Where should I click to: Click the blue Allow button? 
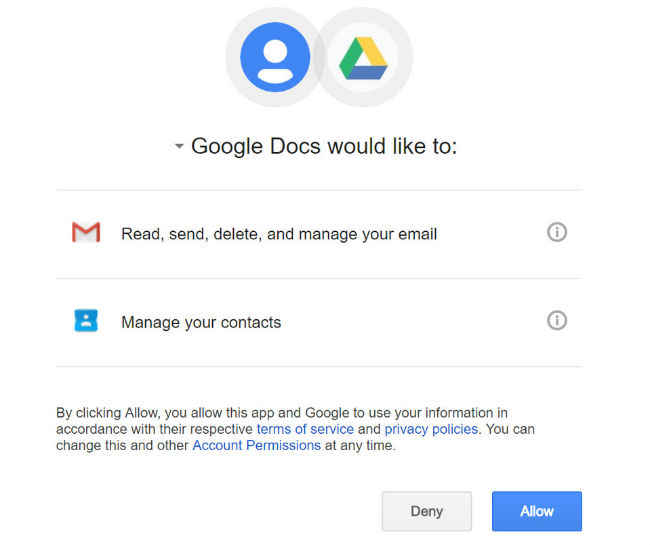(x=537, y=511)
